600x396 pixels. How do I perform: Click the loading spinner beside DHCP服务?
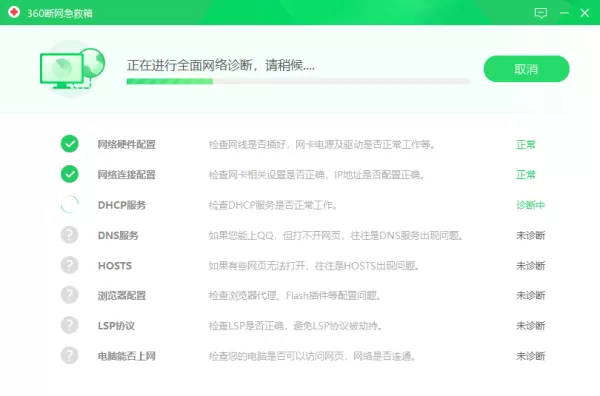click(70, 204)
